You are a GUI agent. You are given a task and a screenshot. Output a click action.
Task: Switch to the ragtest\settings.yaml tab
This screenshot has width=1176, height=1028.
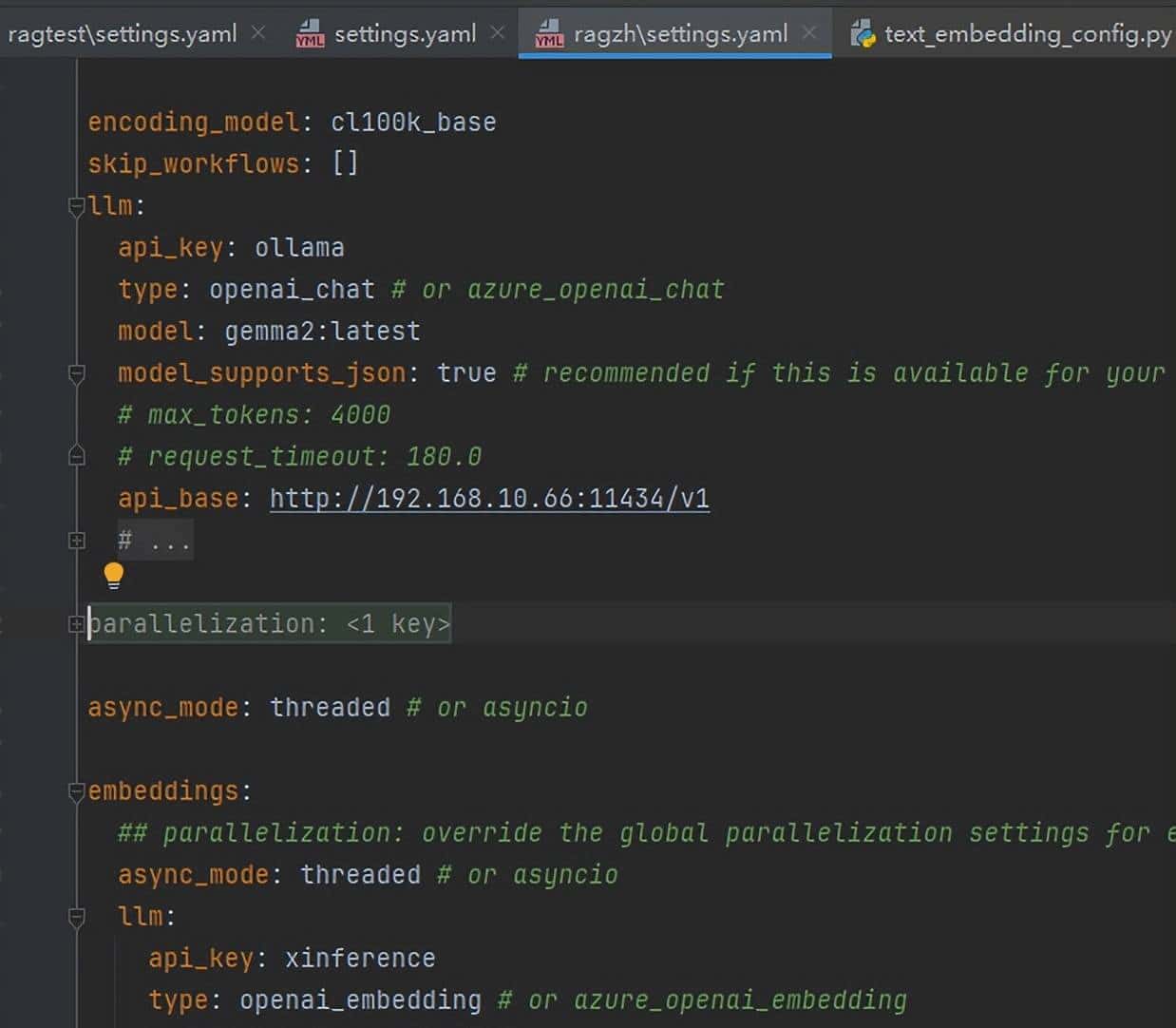[x=122, y=34]
